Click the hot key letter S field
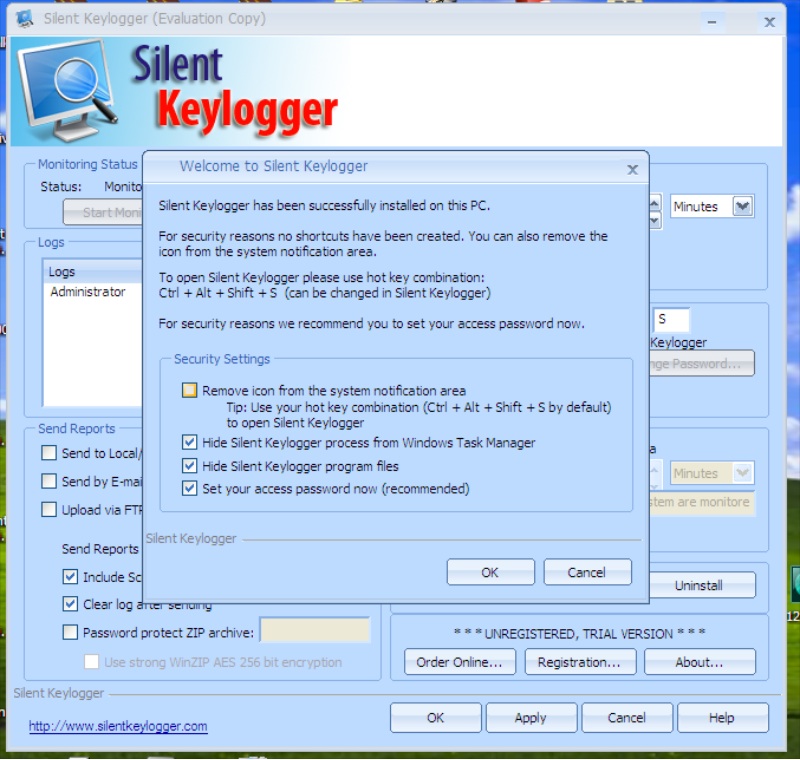800x760 pixels. point(671,320)
